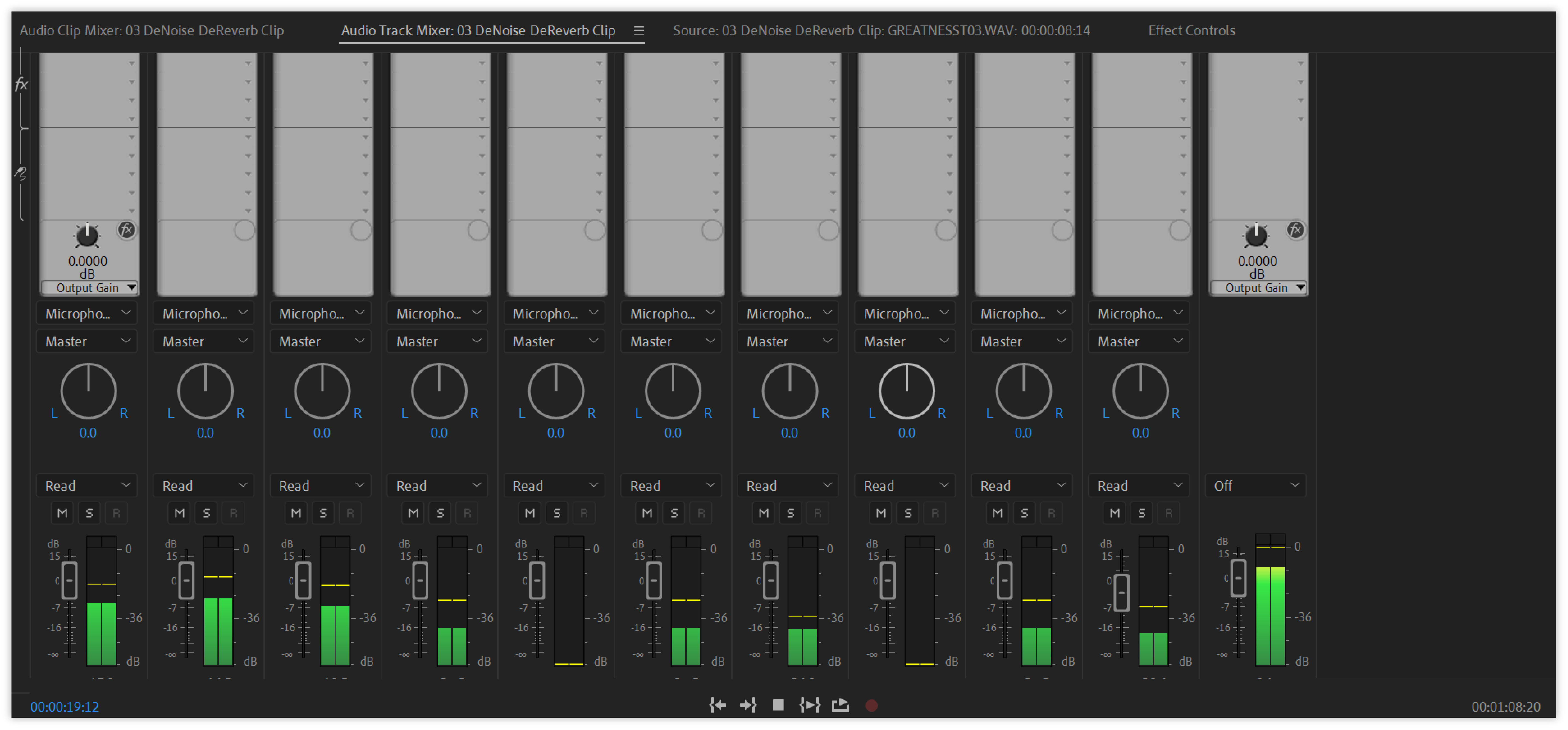This screenshot has width=1568, height=730.
Task: Solo the third audio track
Action: tap(323, 513)
